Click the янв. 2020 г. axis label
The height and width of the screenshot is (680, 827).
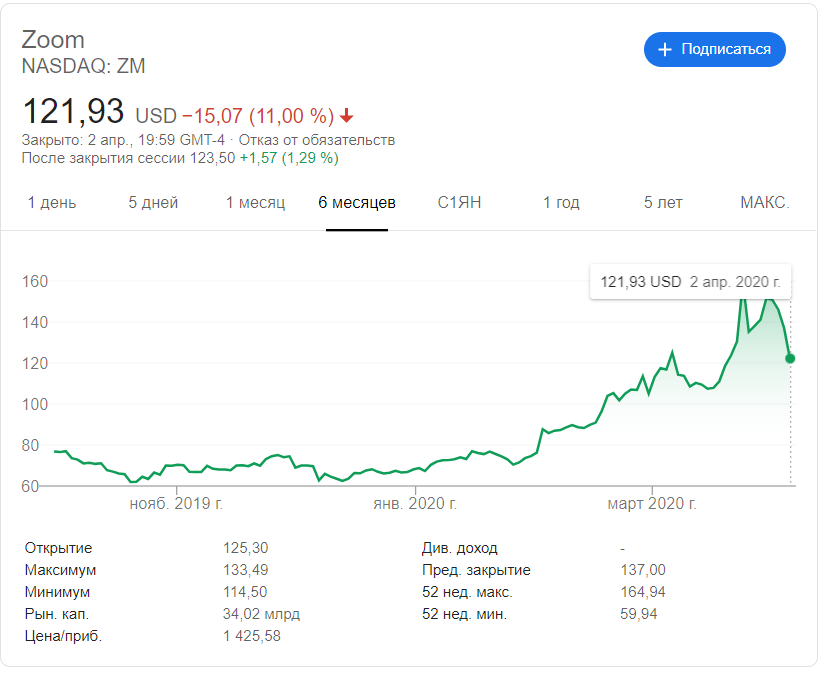click(x=415, y=504)
